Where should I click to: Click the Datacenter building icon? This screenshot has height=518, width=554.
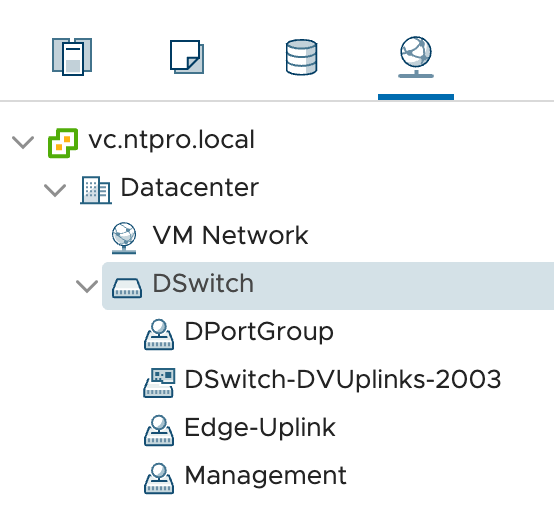[96, 190]
